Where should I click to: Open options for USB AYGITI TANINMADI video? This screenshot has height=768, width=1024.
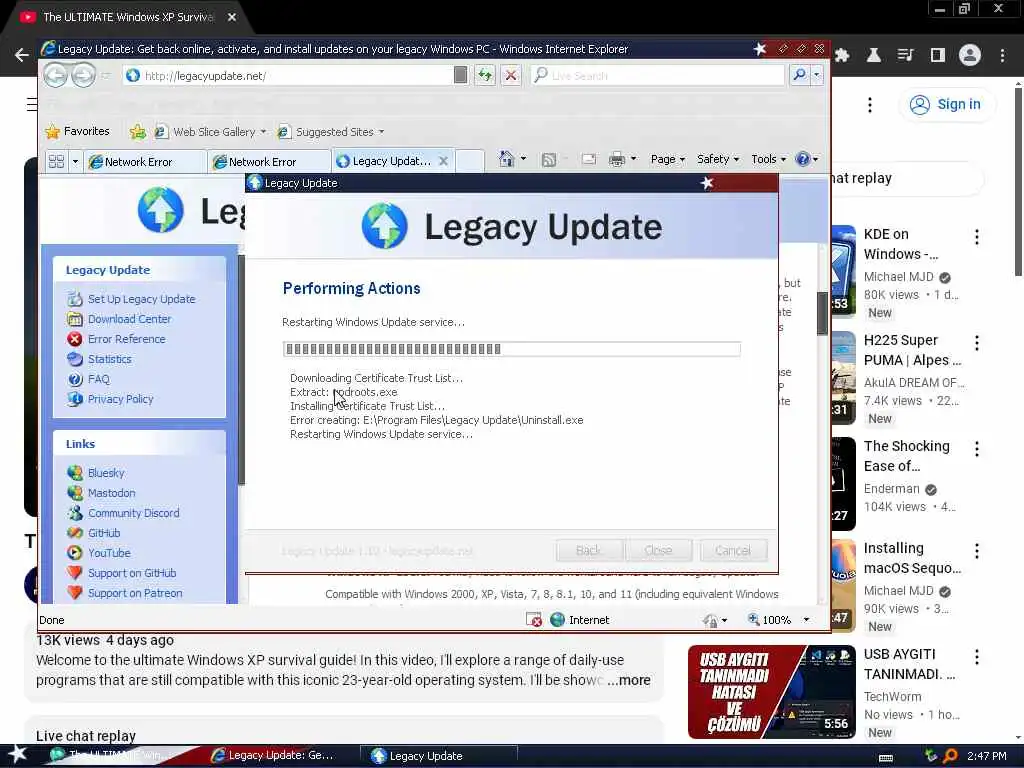point(977,656)
